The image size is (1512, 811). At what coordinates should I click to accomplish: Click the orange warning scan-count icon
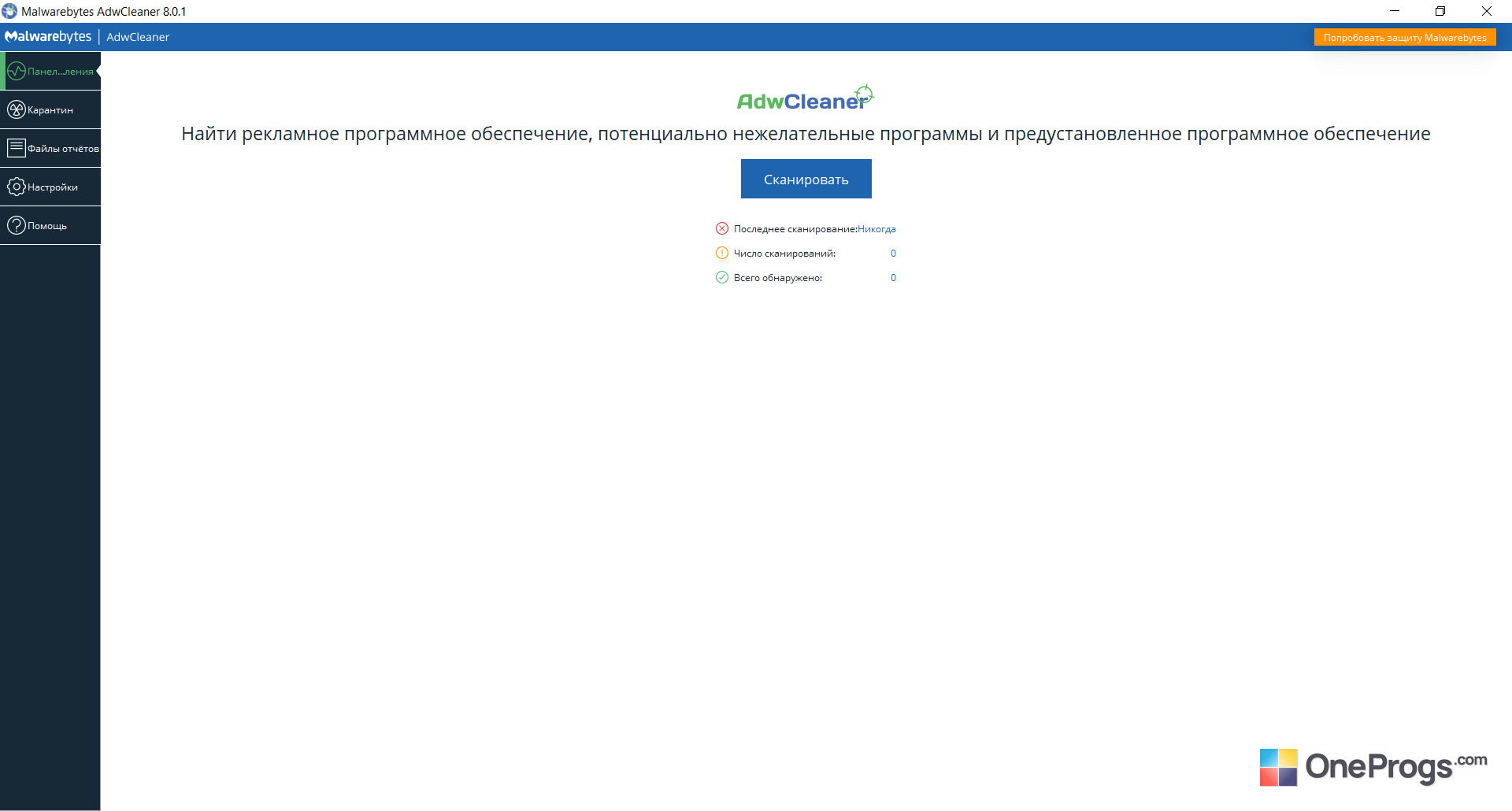(x=721, y=253)
